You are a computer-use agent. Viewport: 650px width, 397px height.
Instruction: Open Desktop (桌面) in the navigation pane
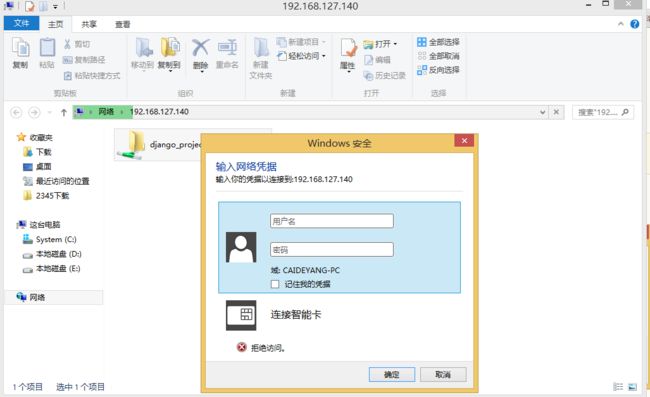coord(37,167)
